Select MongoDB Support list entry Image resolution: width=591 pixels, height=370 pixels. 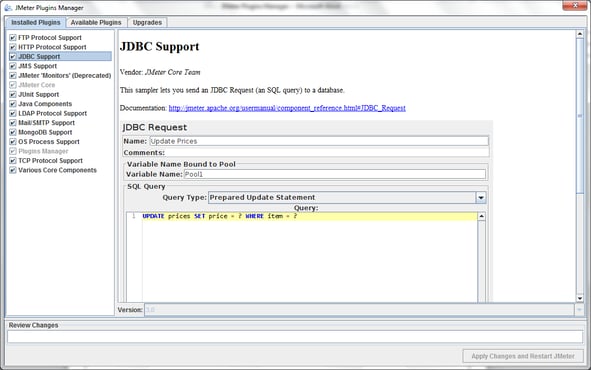tap(45, 132)
